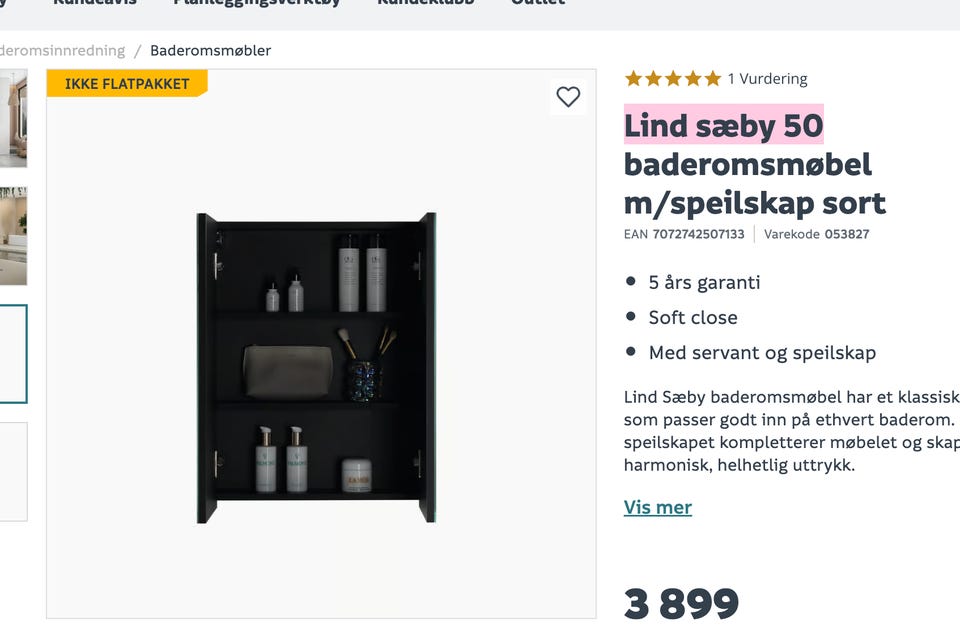Select the thumbnail with the teal border
The image size is (960, 631).
click(13, 353)
